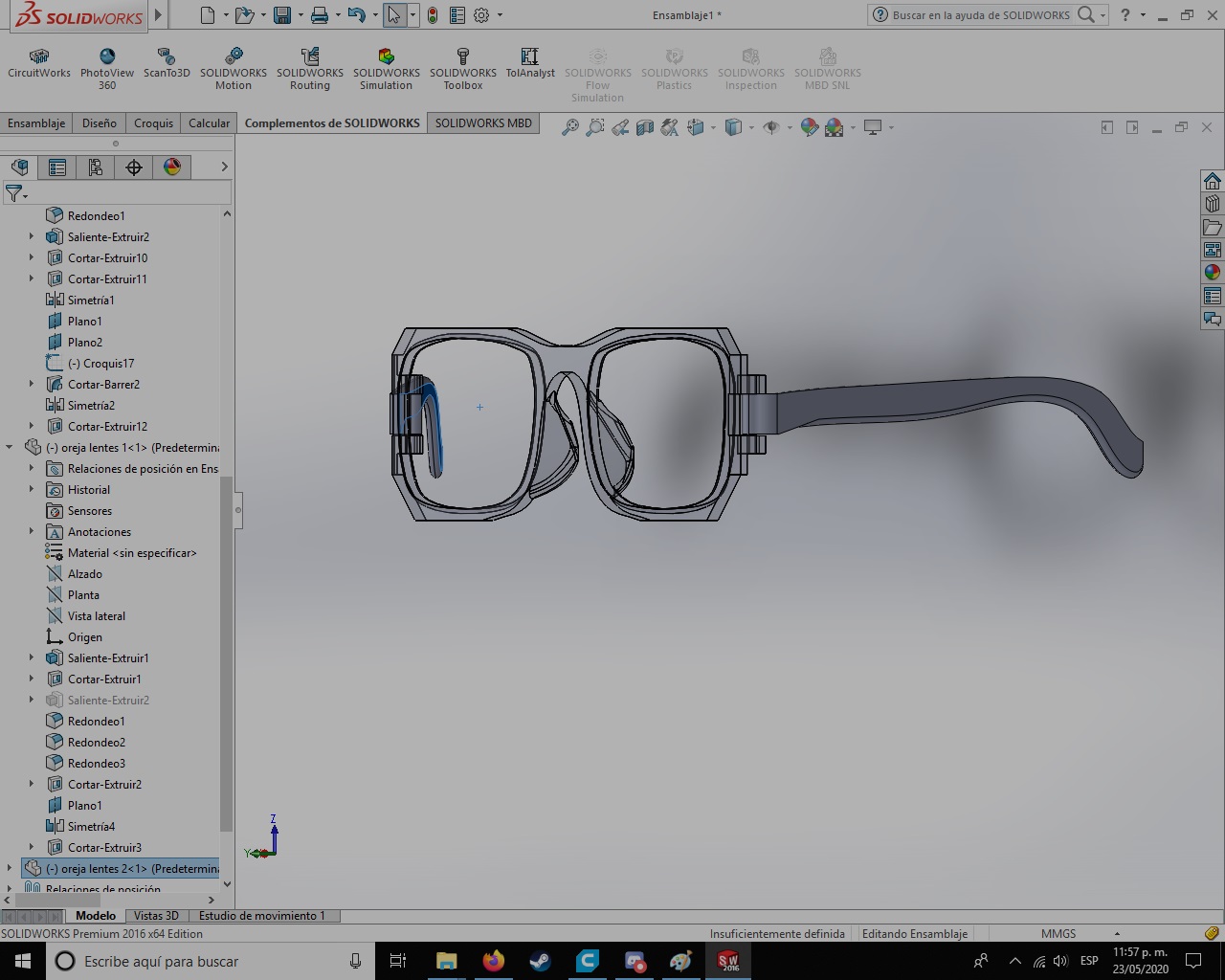Expand the Cortar-Barrer2 feature
The height and width of the screenshot is (980, 1225).
click(x=32, y=385)
